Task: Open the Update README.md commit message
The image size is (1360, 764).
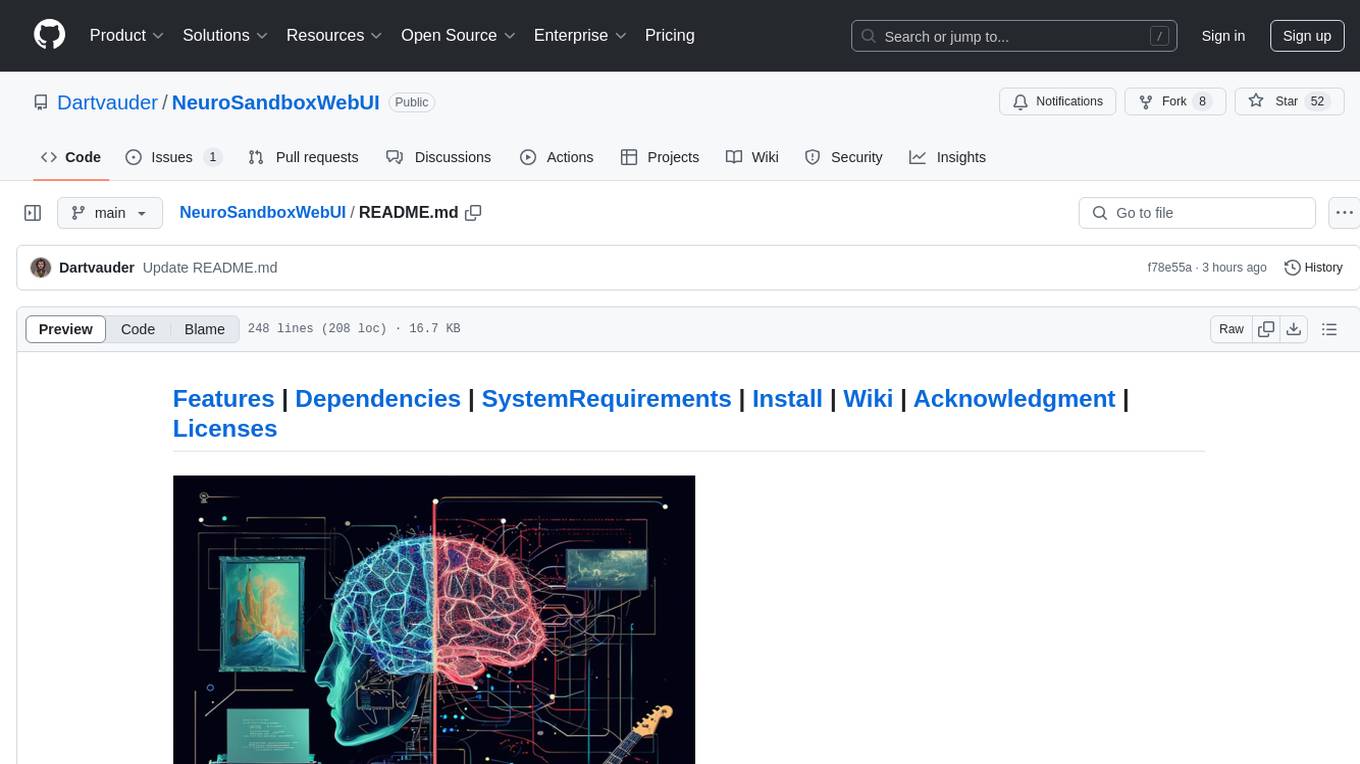Action: point(210,268)
